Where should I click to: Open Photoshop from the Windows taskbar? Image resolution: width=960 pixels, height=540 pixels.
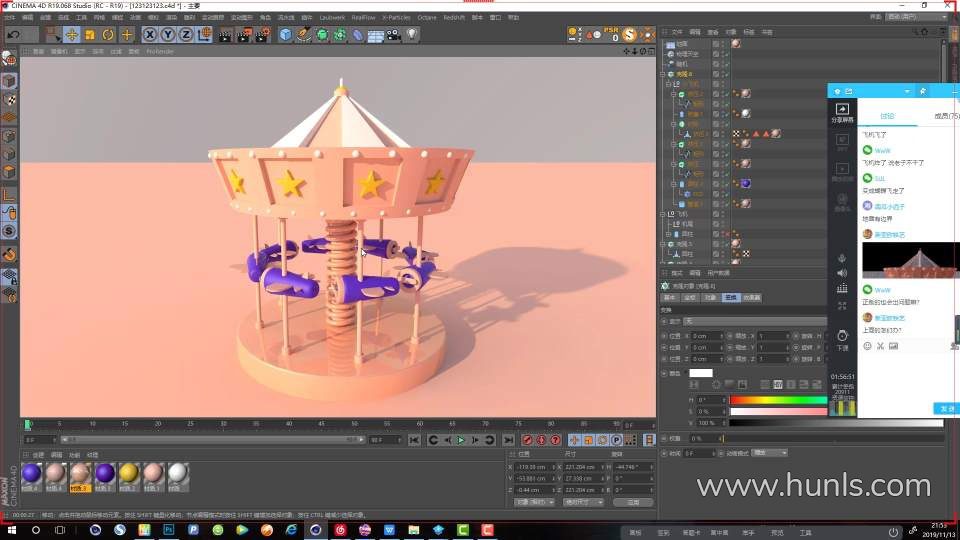point(168,530)
